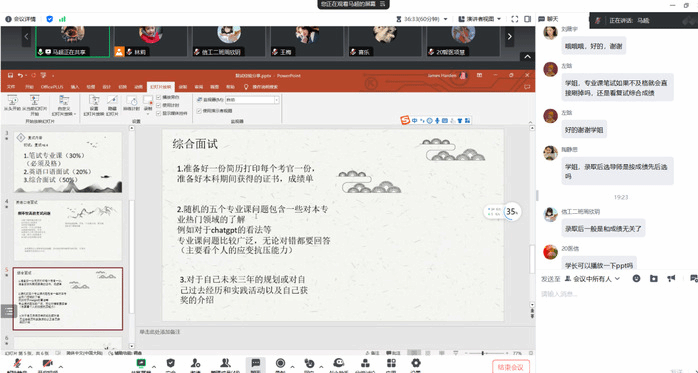Image resolution: width=698 pixels, height=373 pixels.
Task: Open the settings gear in the meeting toolbar
Action: pos(416,363)
